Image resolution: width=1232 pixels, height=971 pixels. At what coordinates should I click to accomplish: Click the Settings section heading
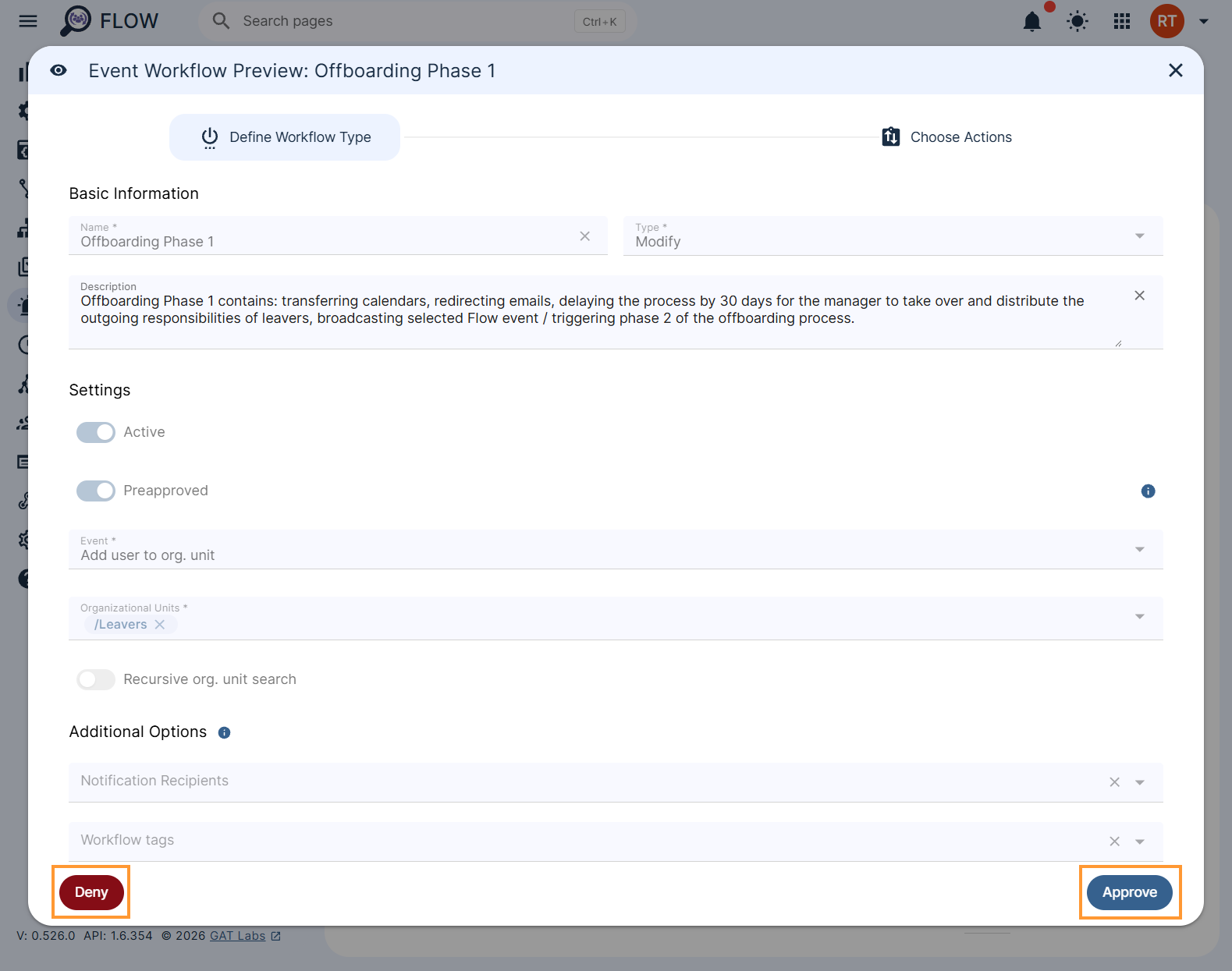[x=100, y=390]
